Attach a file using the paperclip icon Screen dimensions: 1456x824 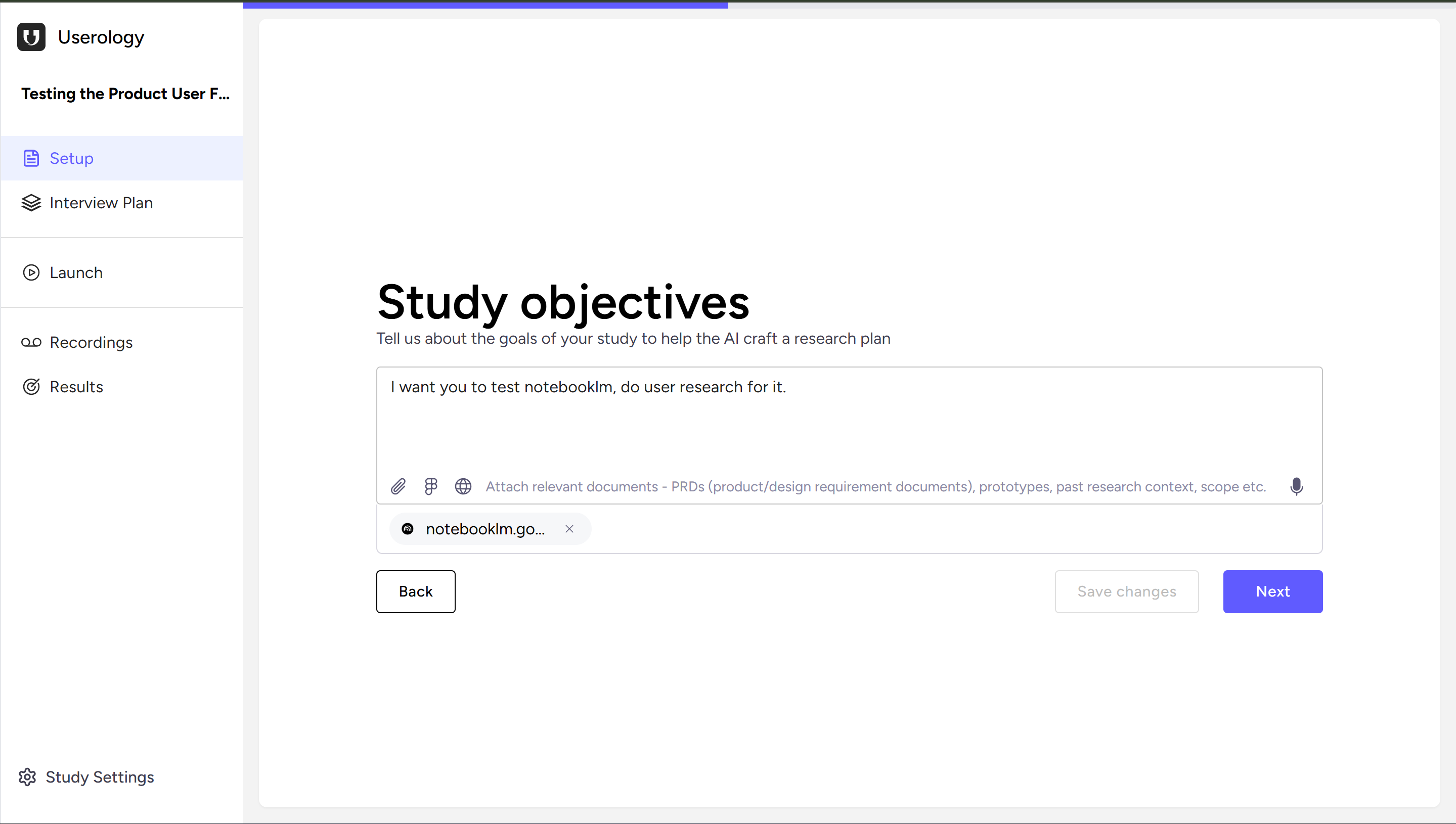tap(399, 486)
